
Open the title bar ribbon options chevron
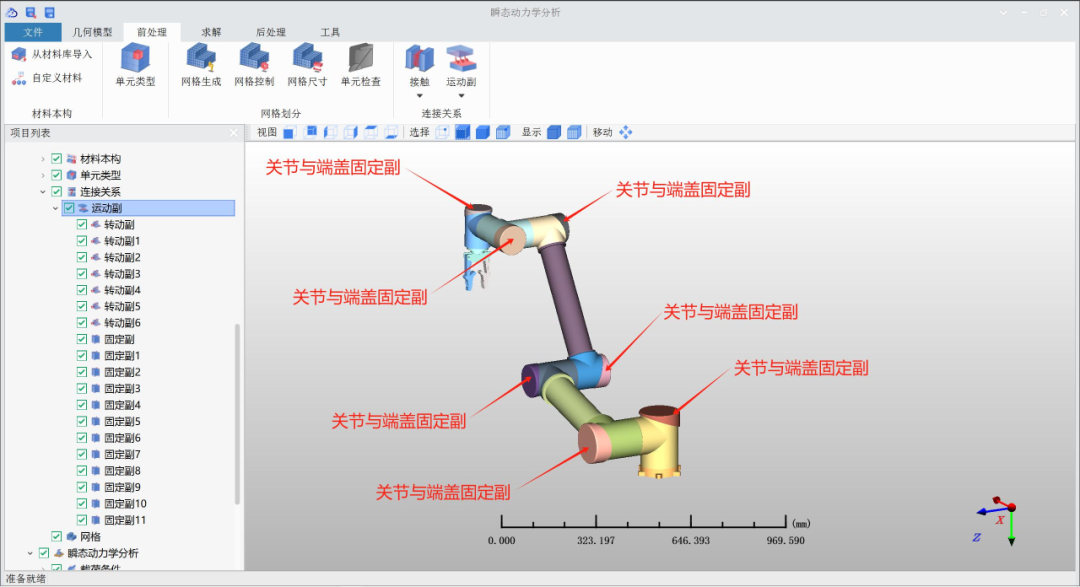click(1004, 12)
